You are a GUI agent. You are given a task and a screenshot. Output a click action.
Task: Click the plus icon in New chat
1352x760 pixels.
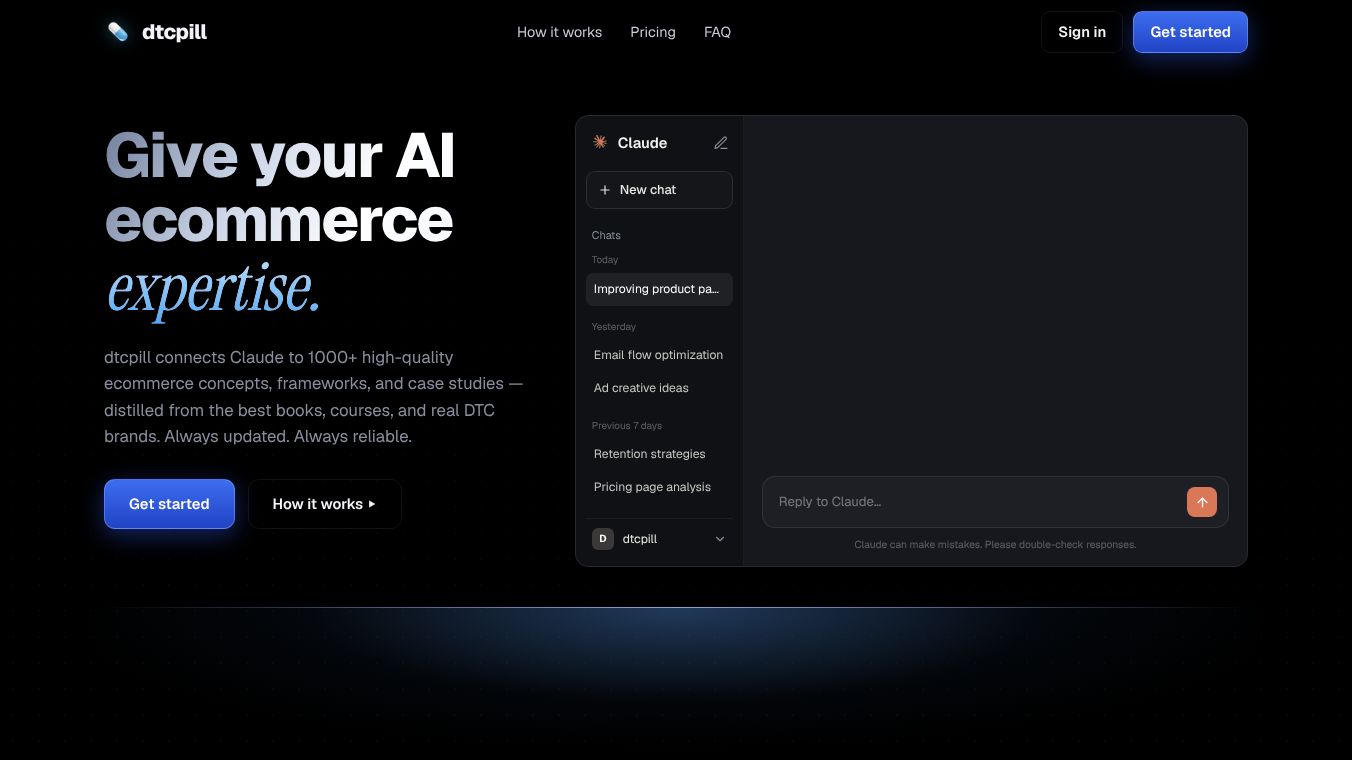tap(605, 190)
